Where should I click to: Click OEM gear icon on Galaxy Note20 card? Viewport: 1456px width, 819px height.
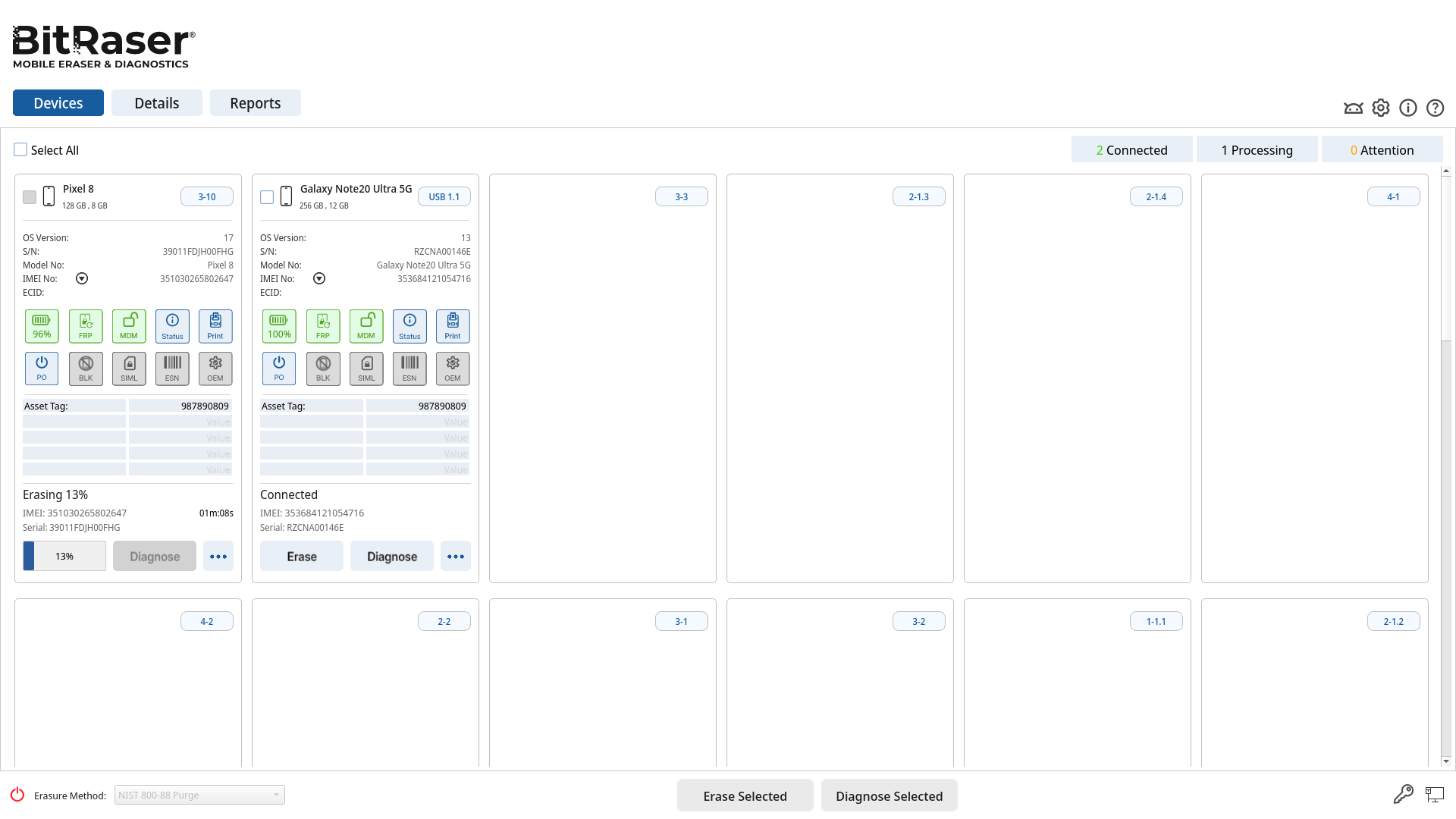[453, 369]
